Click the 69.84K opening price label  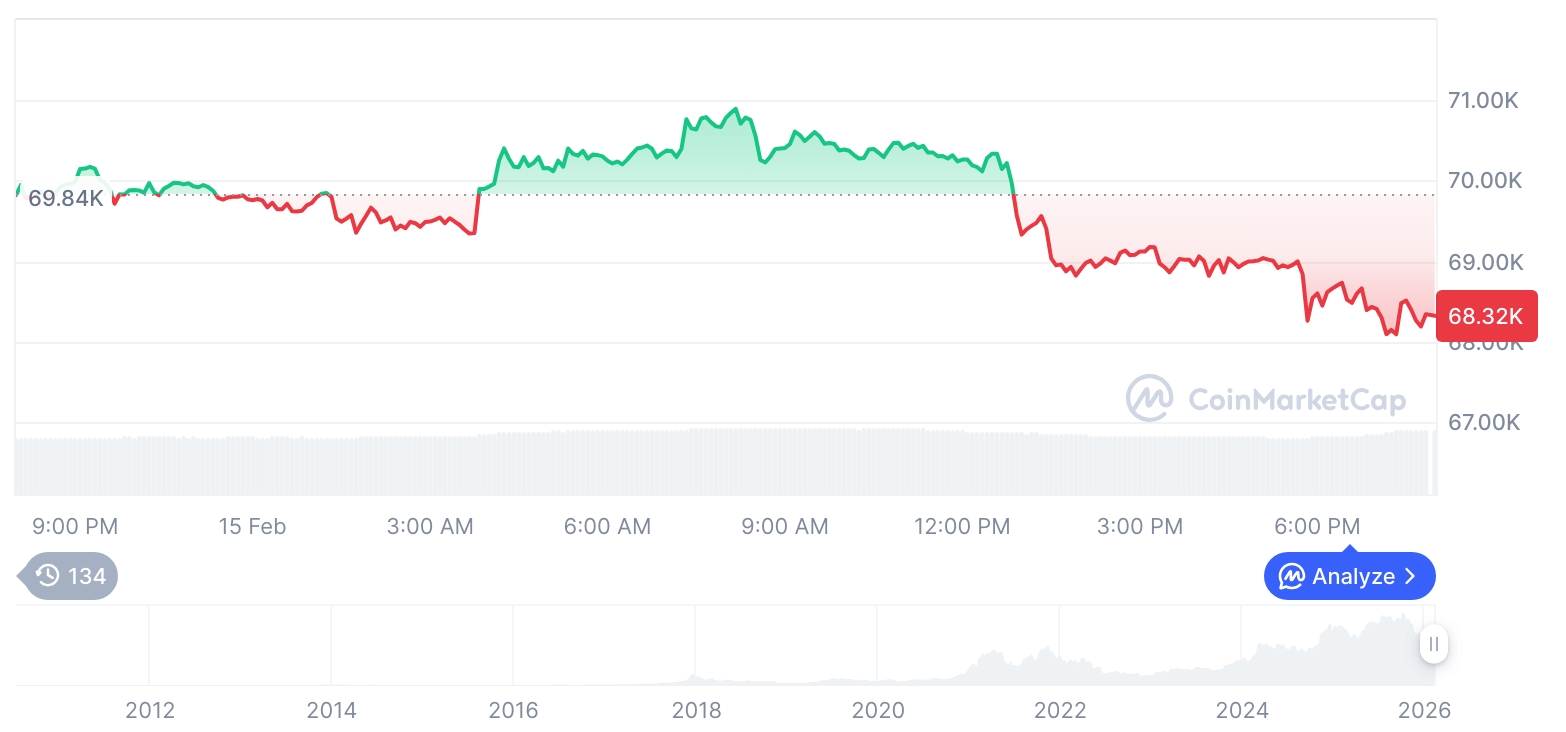(x=65, y=198)
